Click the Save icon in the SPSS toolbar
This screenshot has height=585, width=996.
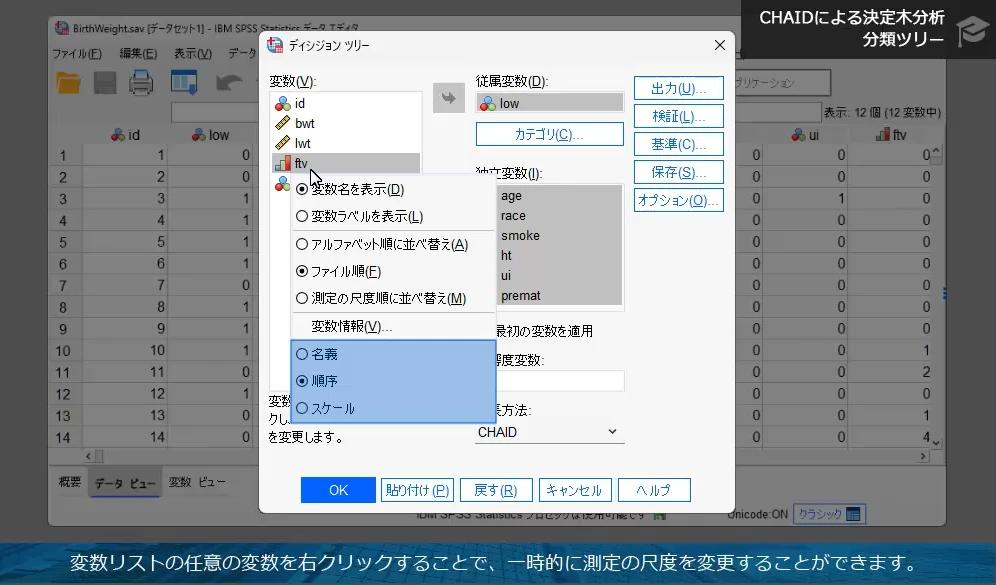(x=104, y=83)
